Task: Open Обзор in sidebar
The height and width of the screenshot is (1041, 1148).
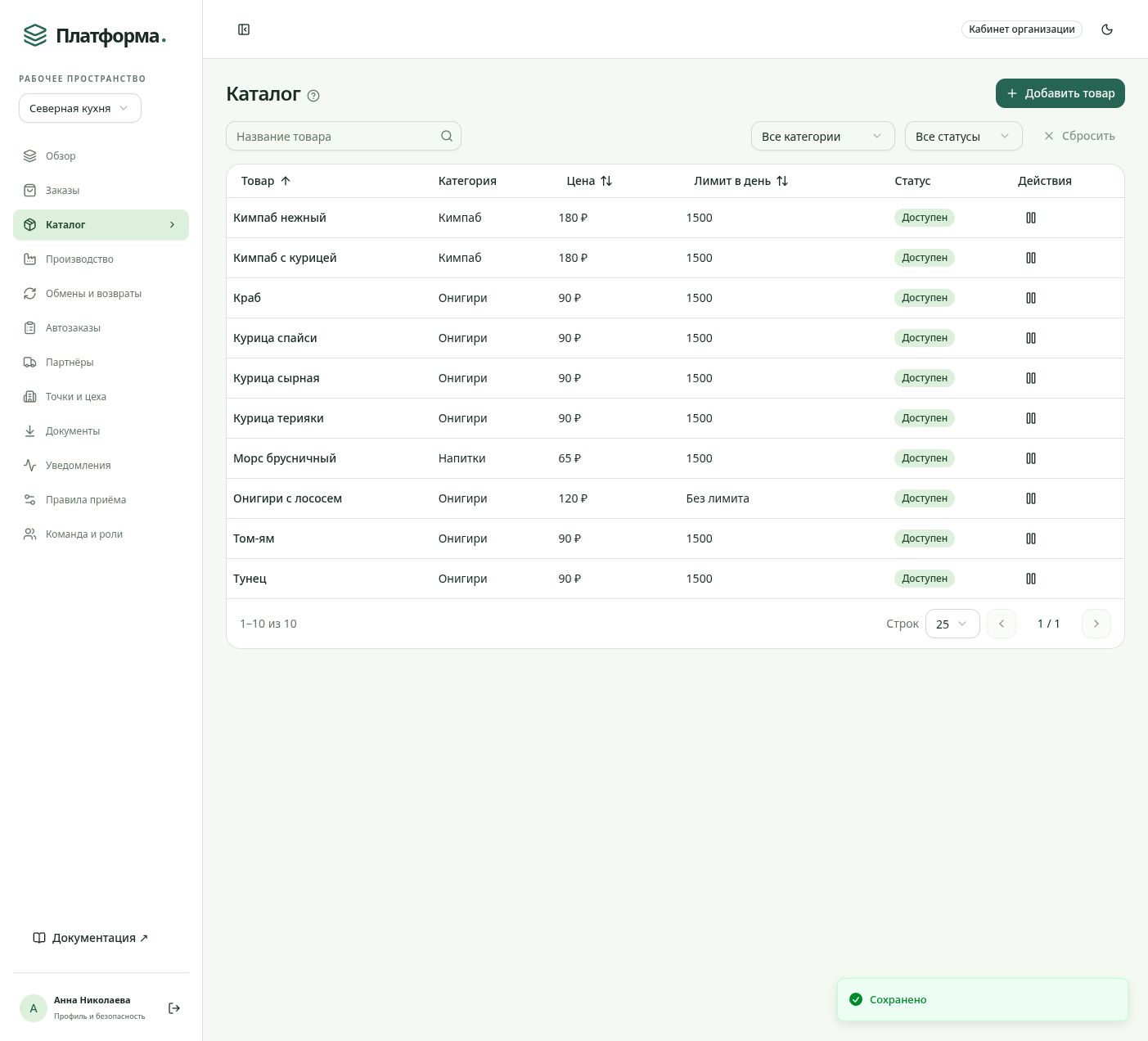Action: [x=101, y=155]
